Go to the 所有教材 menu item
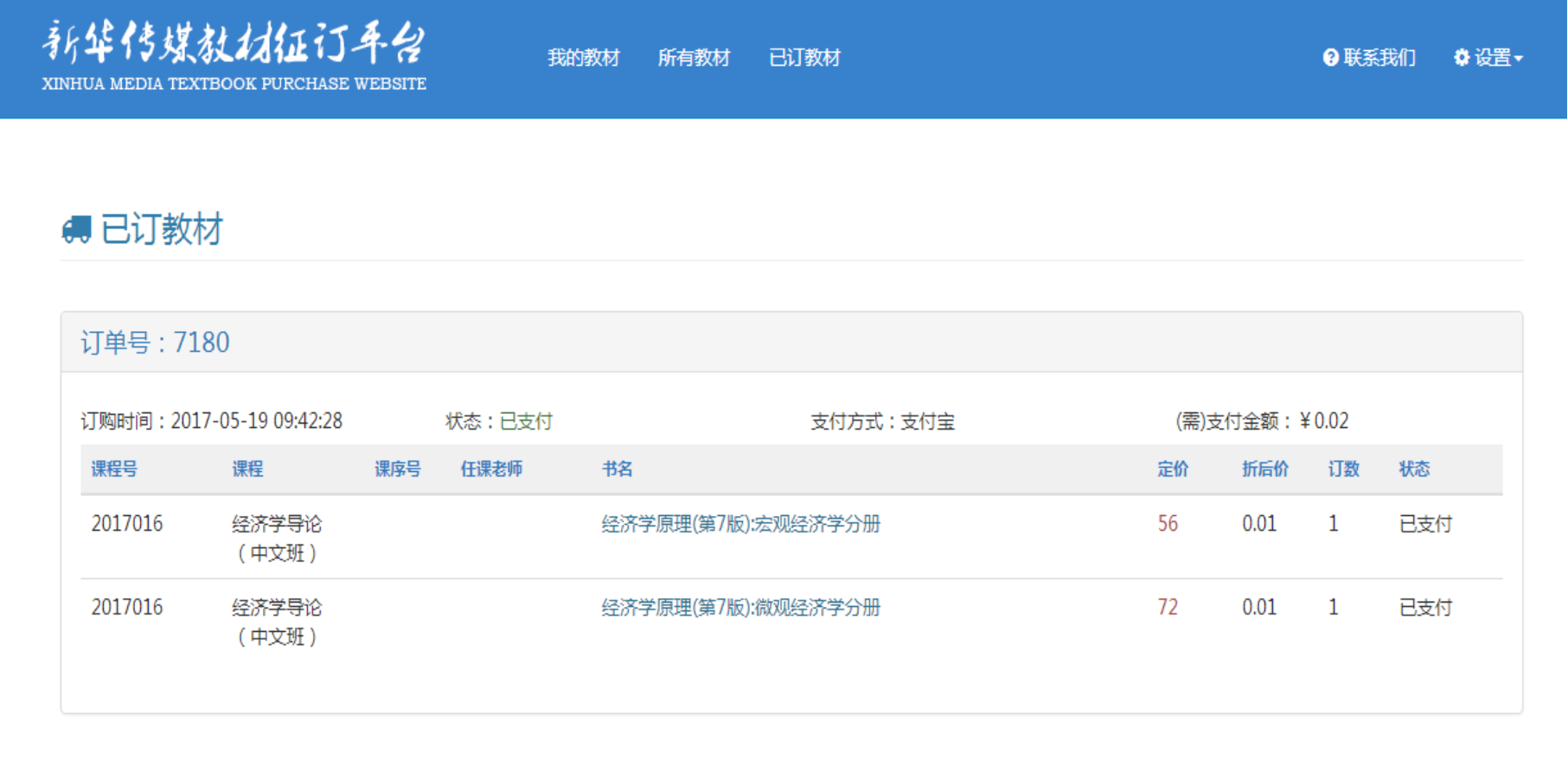1568x765 pixels. [694, 58]
